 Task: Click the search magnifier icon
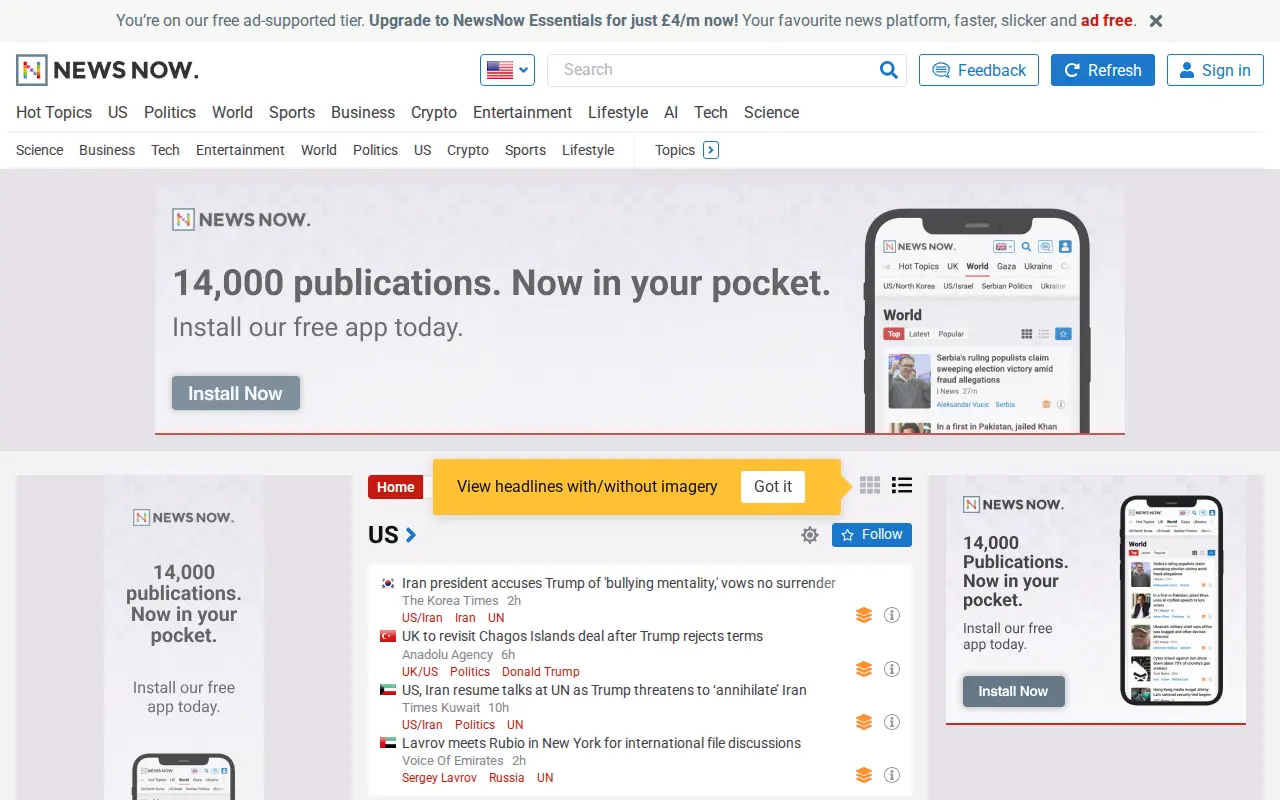(x=888, y=70)
